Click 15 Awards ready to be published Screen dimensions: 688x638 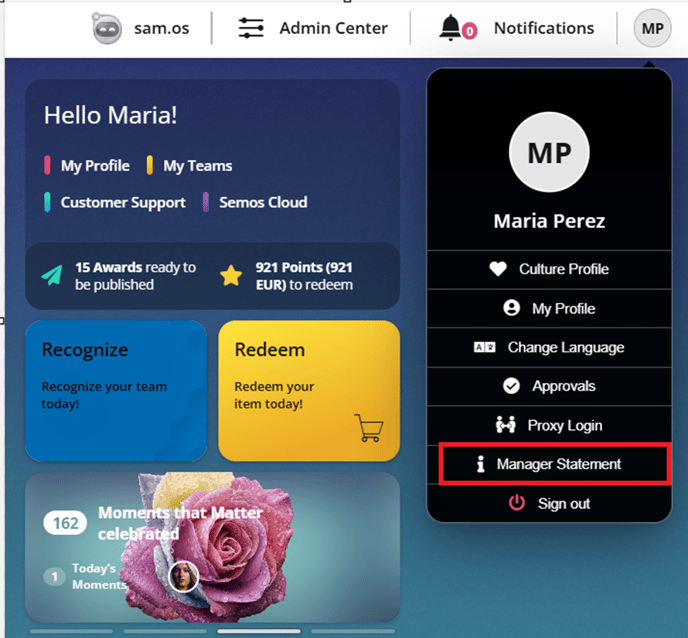(x=136, y=276)
